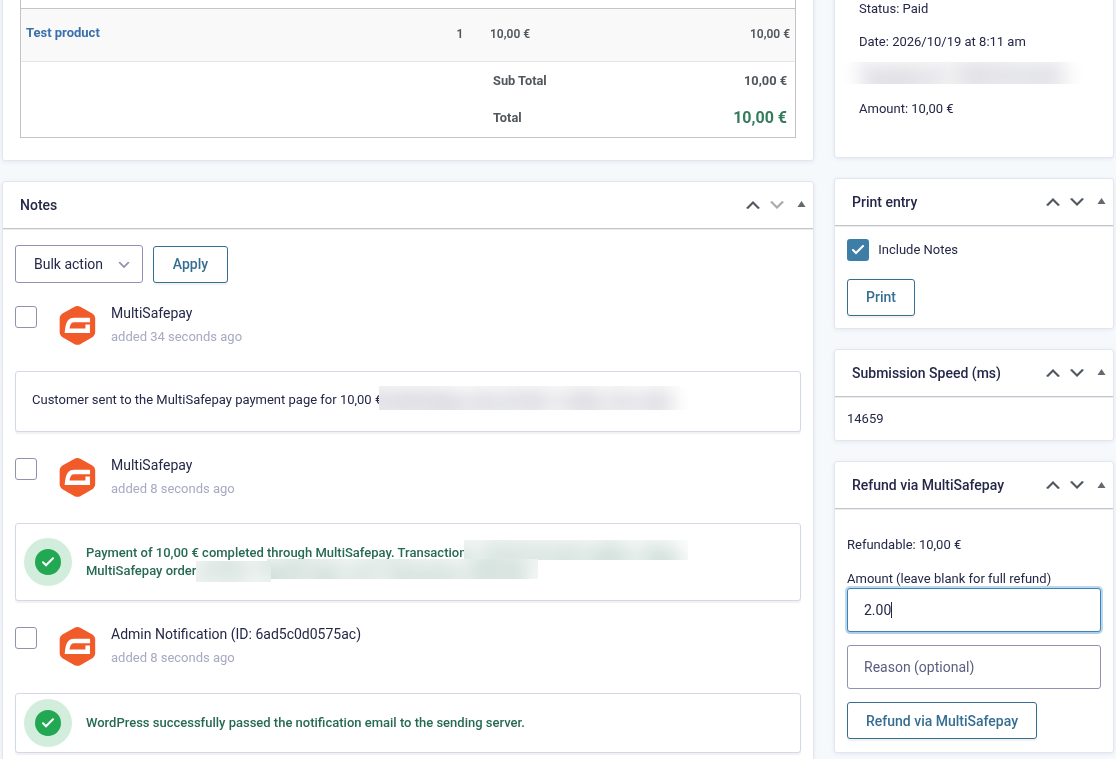Click the Admin Notification (ID: 6ad5c0d0575ac) title
1116x759 pixels.
pyautogui.click(x=236, y=634)
